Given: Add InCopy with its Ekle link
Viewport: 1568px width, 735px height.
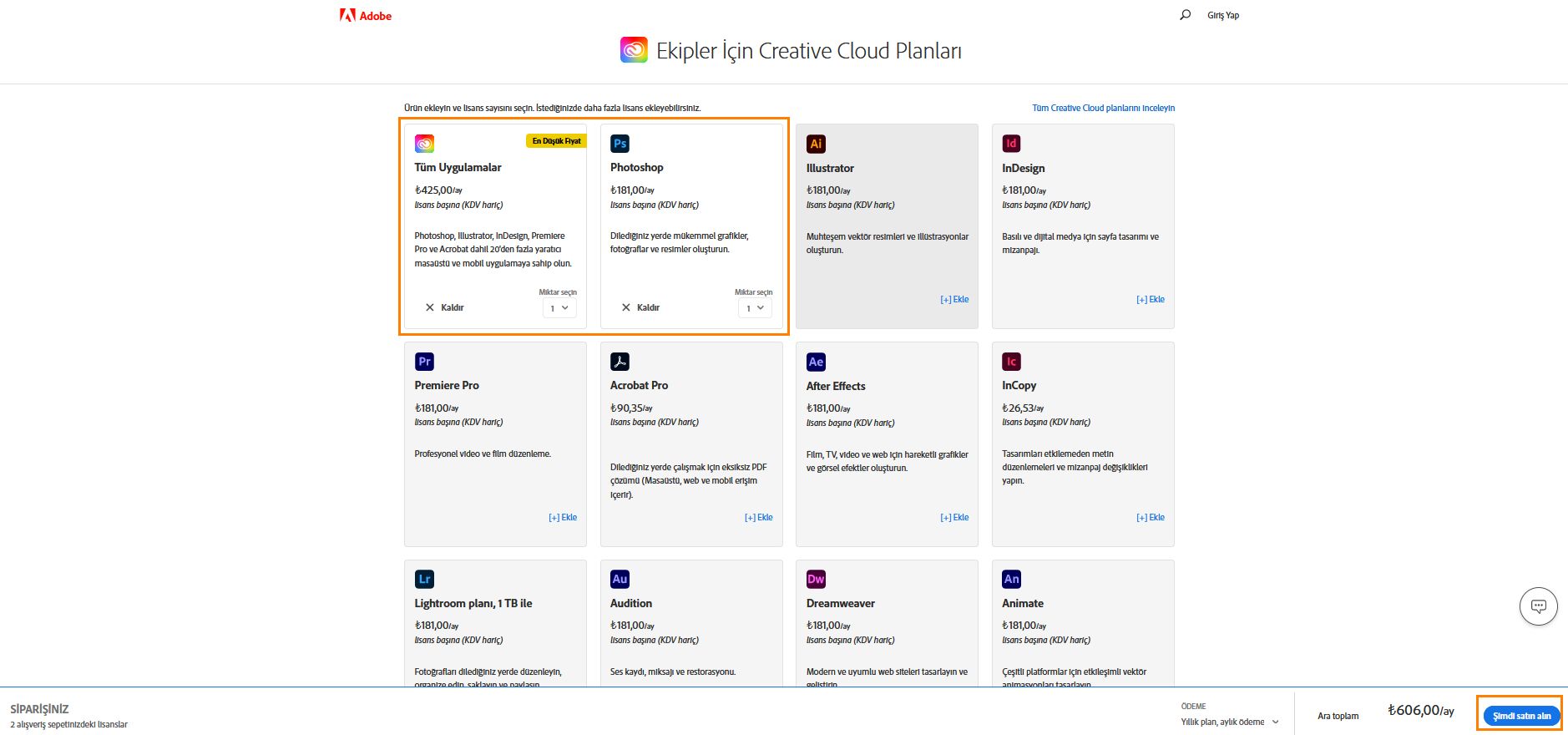Looking at the screenshot, I should click(x=1150, y=517).
